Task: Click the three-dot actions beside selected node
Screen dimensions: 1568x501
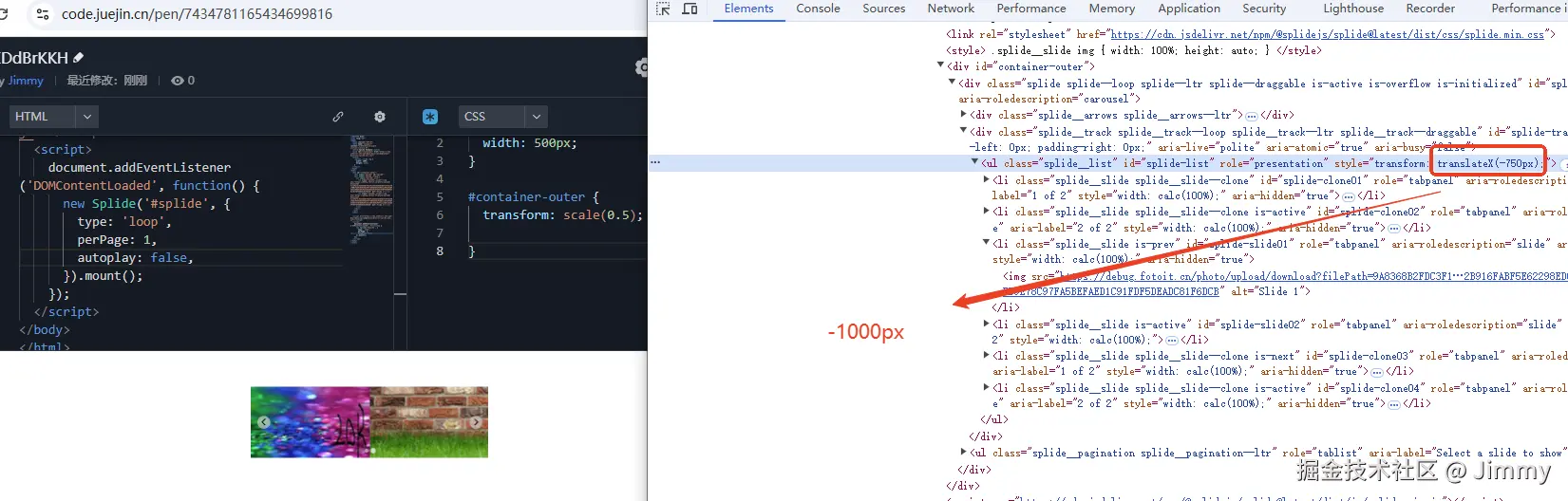Action: point(655,162)
